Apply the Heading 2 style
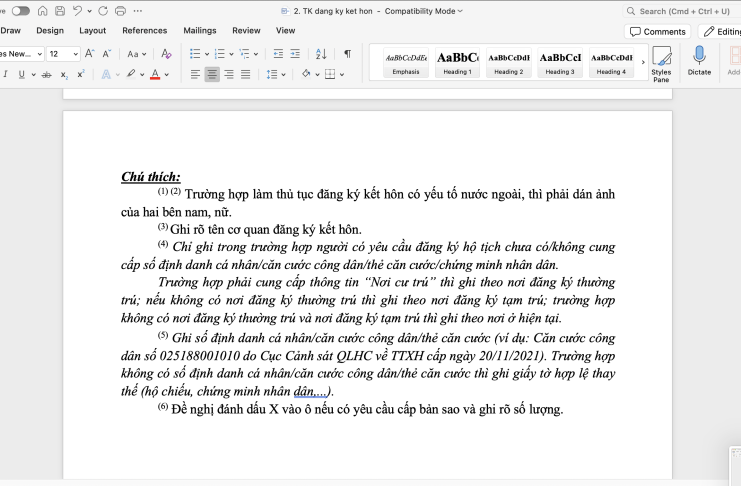The width and height of the screenshot is (741, 486). click(x=508, y=62)
